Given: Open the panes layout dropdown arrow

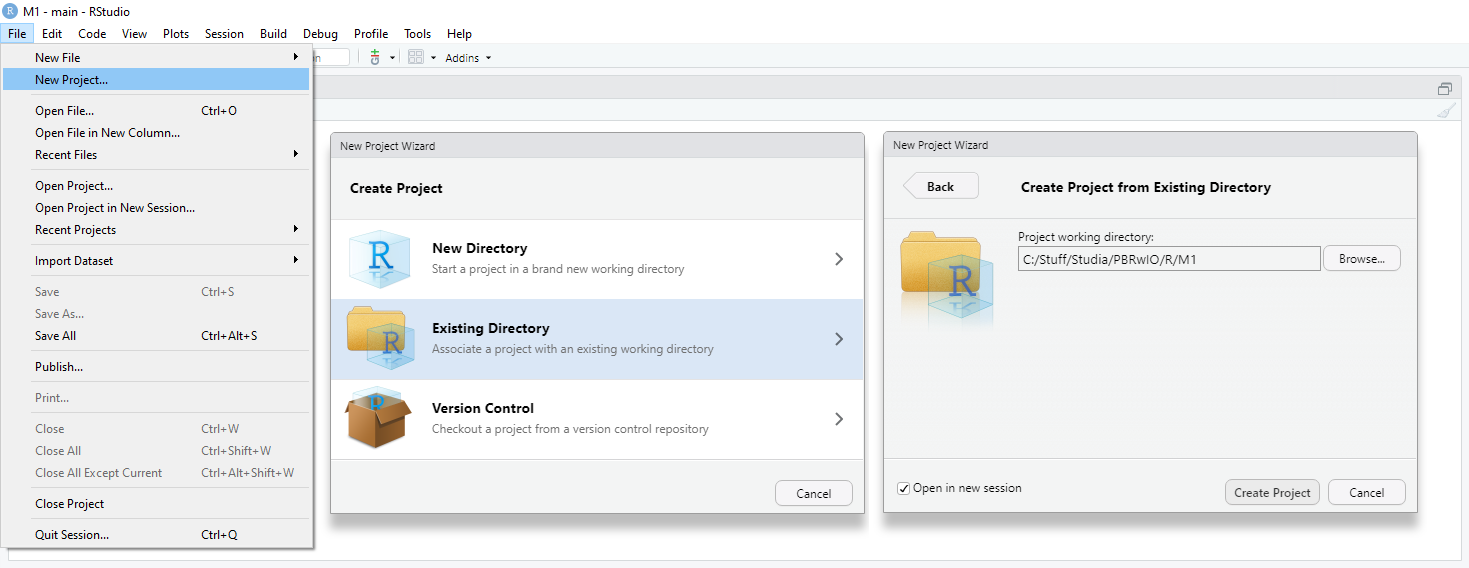Looking at the screenshot, I should (x=433, y=58).
